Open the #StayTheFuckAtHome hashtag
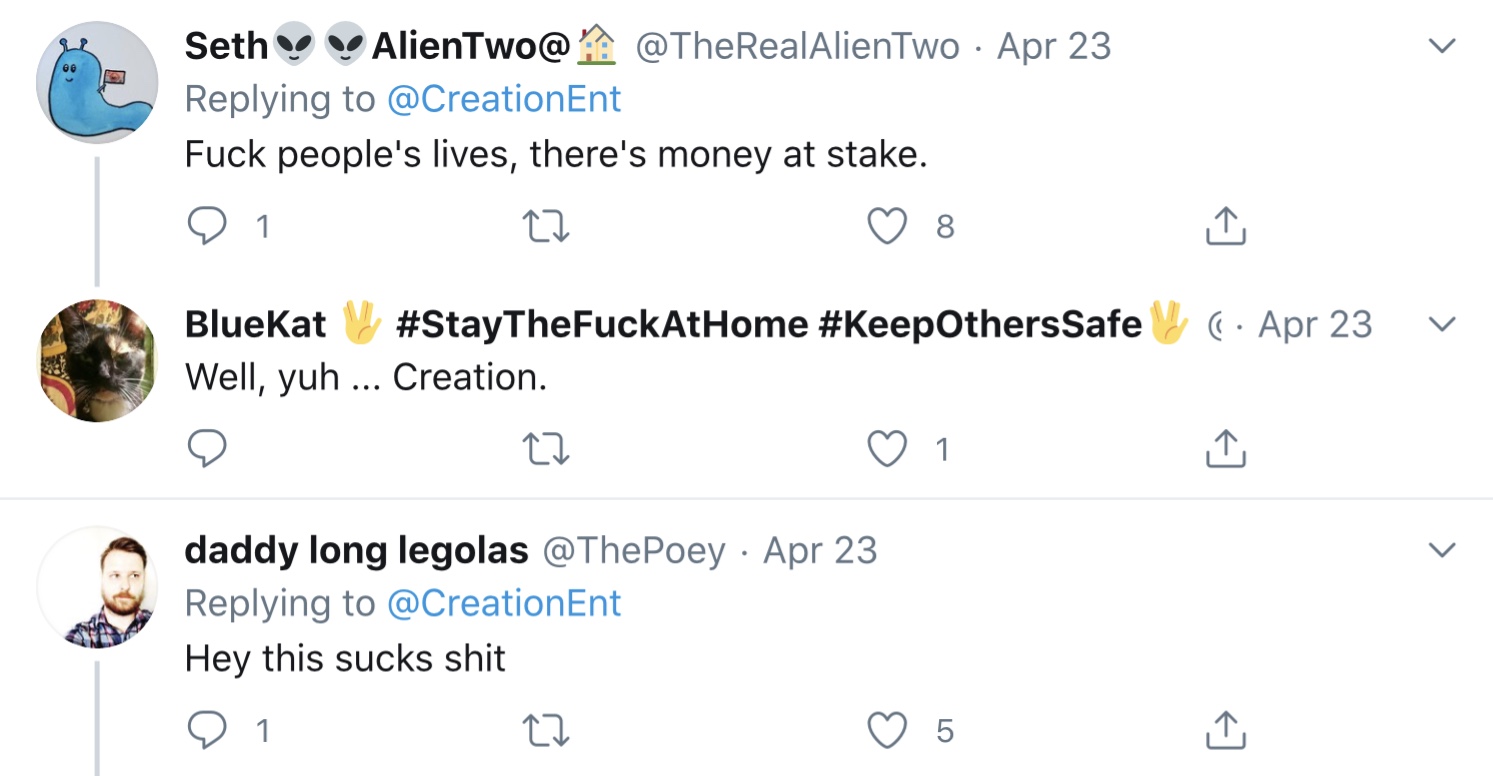 point(601,324)
